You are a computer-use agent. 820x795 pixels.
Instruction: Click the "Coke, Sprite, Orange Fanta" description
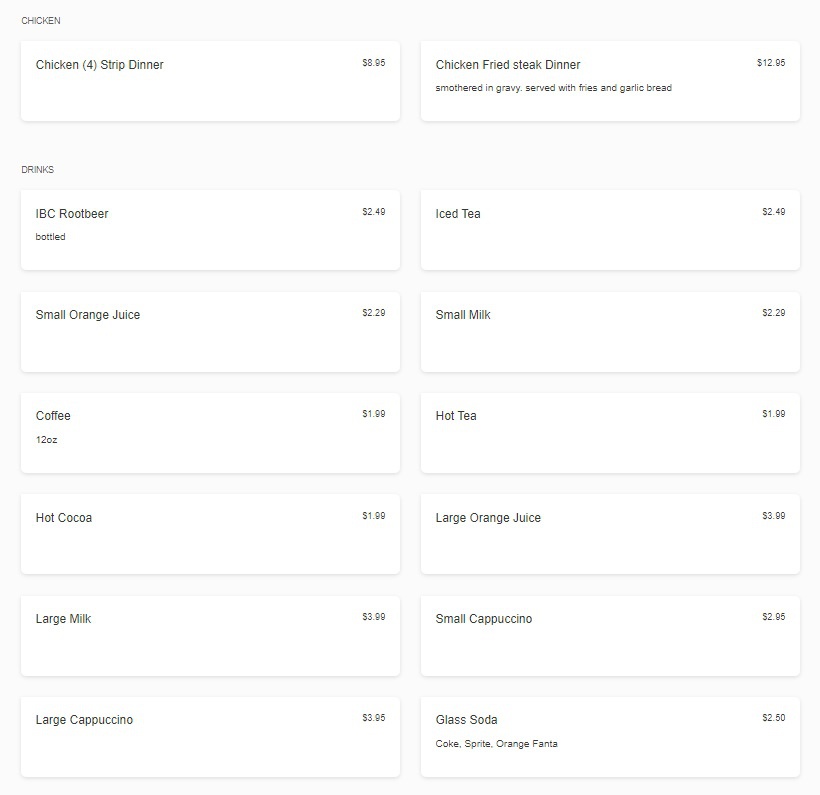[x=496, y=744]
